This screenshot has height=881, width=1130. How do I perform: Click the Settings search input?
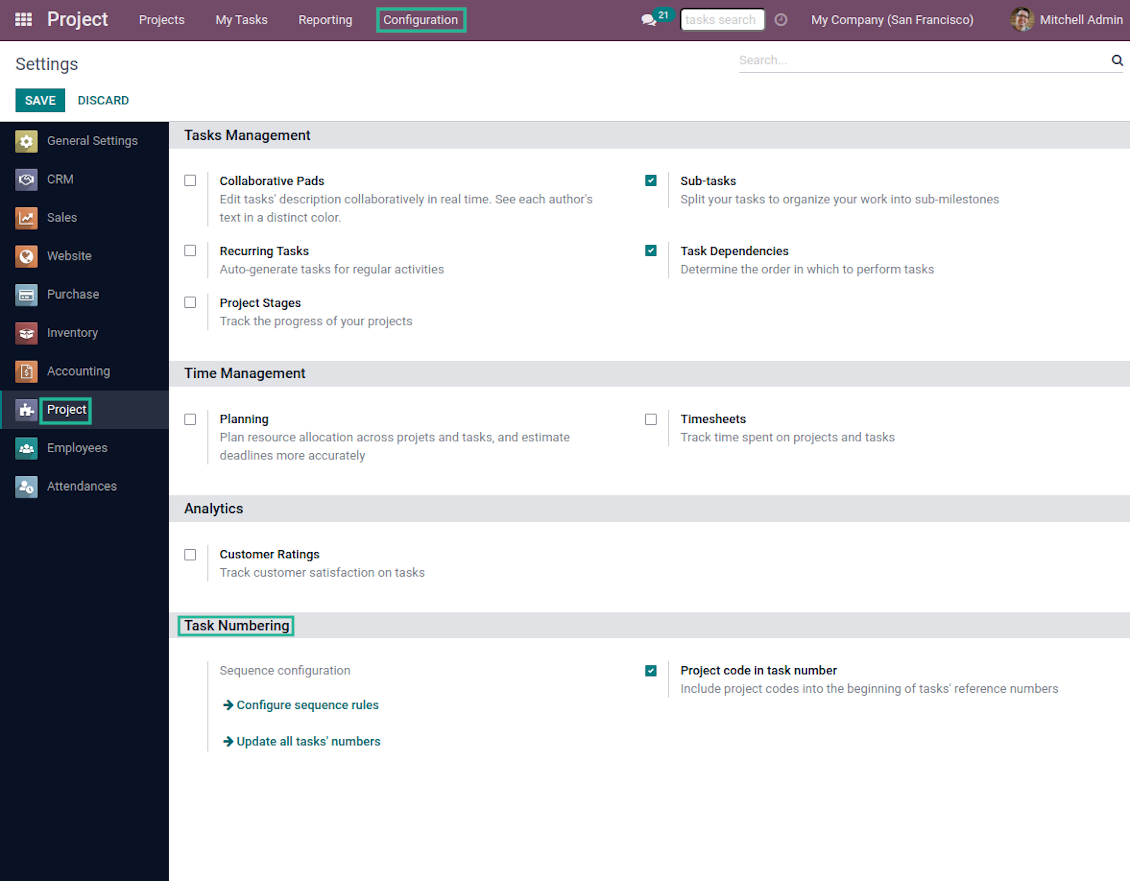tap(923, 60)
